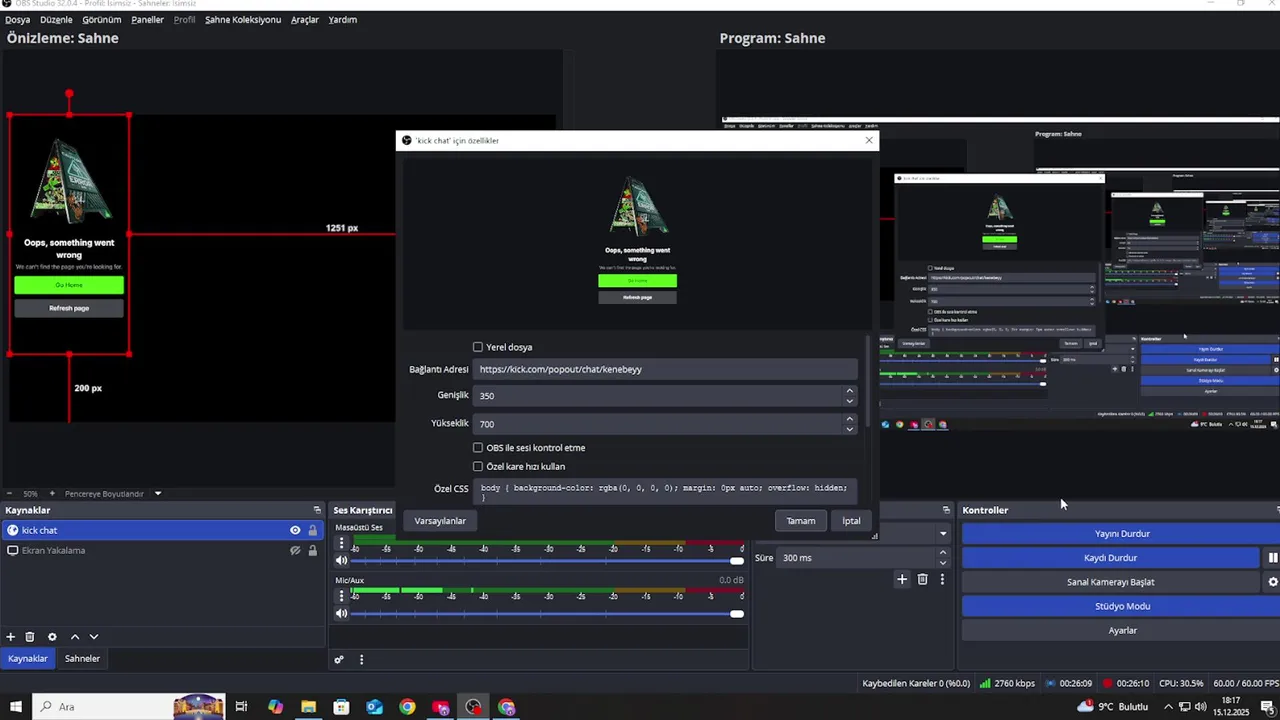Open Task View on the taskbar
The width and height of the screenshot is (1280, 720).
coord(241,707)
